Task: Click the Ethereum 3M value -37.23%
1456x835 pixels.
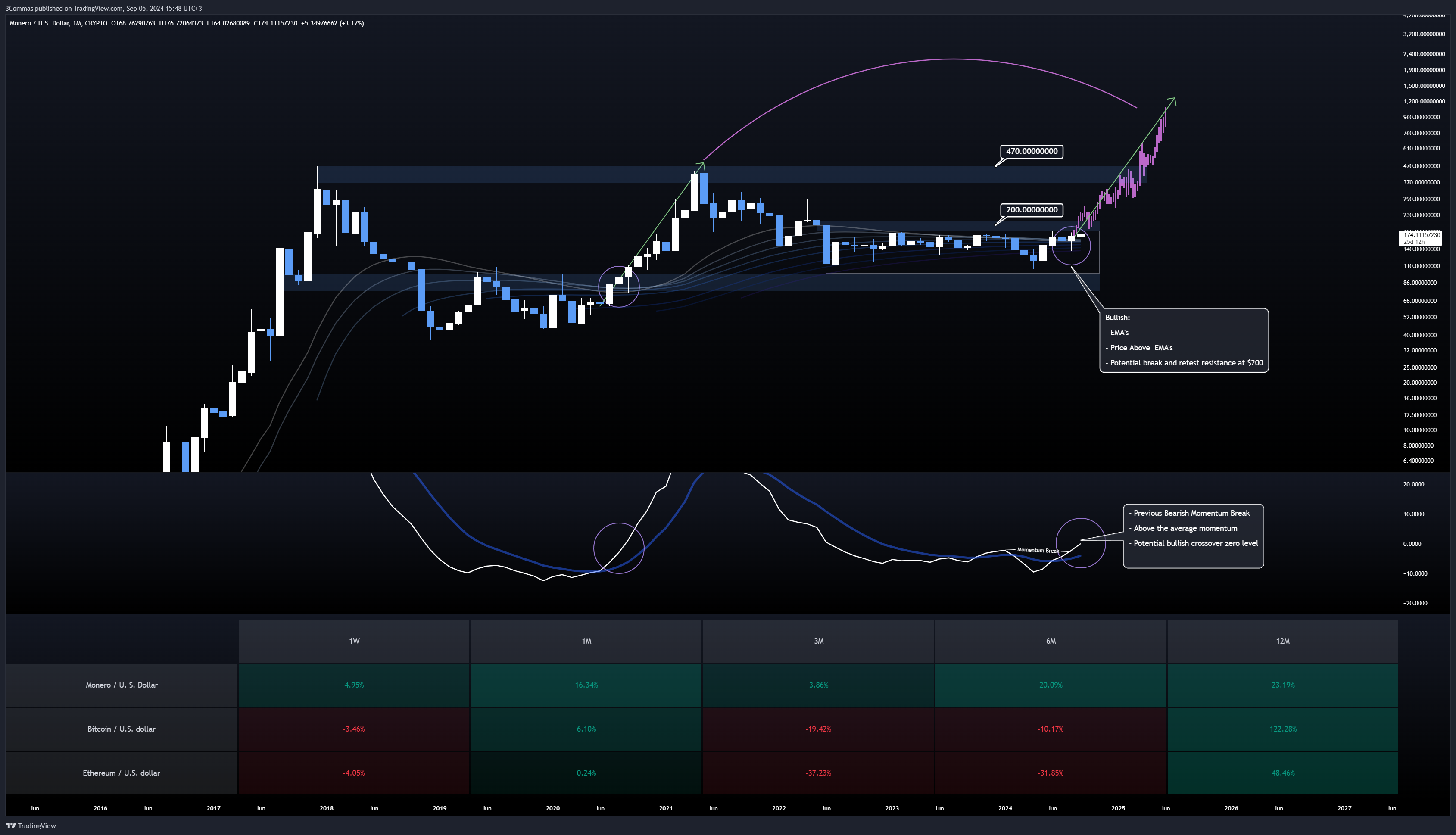Action: (x=818, y=773)
